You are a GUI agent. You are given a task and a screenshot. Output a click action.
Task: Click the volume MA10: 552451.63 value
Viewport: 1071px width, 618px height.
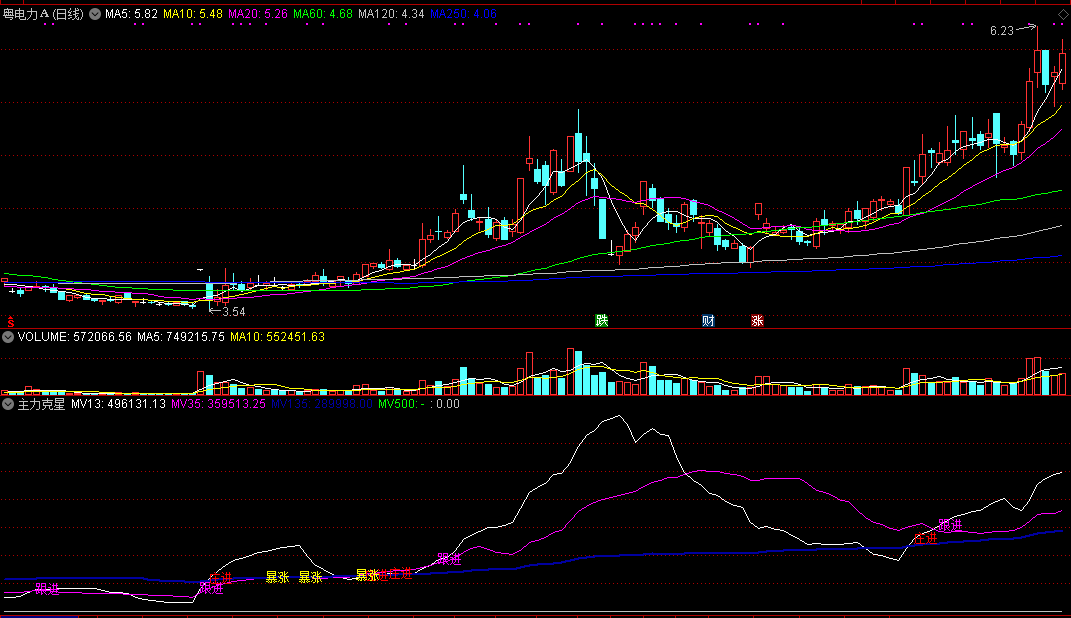[x=277, y=337]
